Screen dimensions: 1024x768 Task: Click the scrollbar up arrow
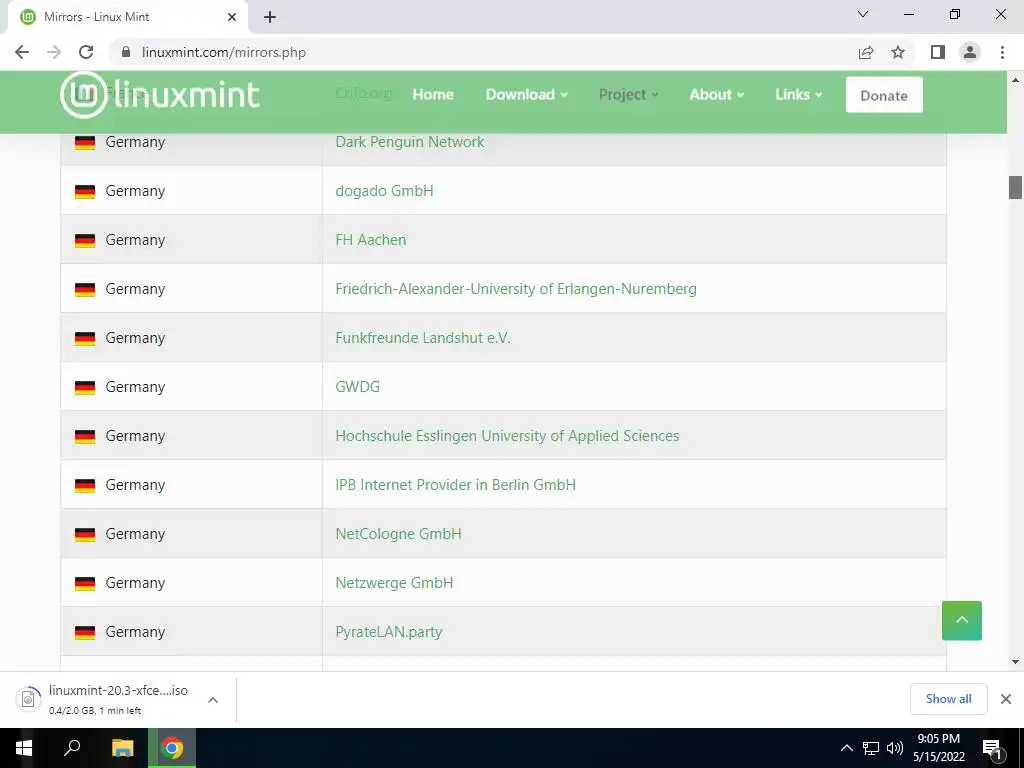click(1015, 80)
